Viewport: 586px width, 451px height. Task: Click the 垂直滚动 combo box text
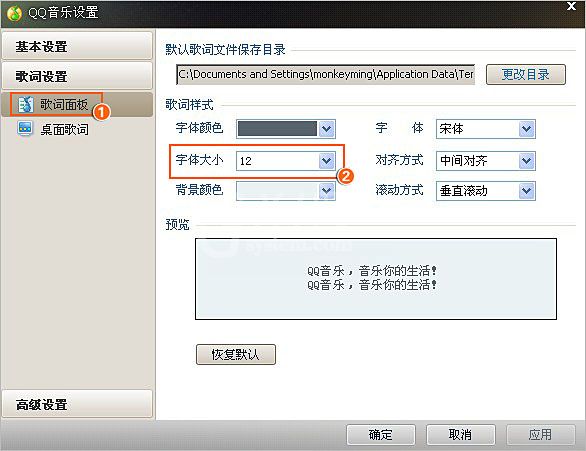[463, 191]
